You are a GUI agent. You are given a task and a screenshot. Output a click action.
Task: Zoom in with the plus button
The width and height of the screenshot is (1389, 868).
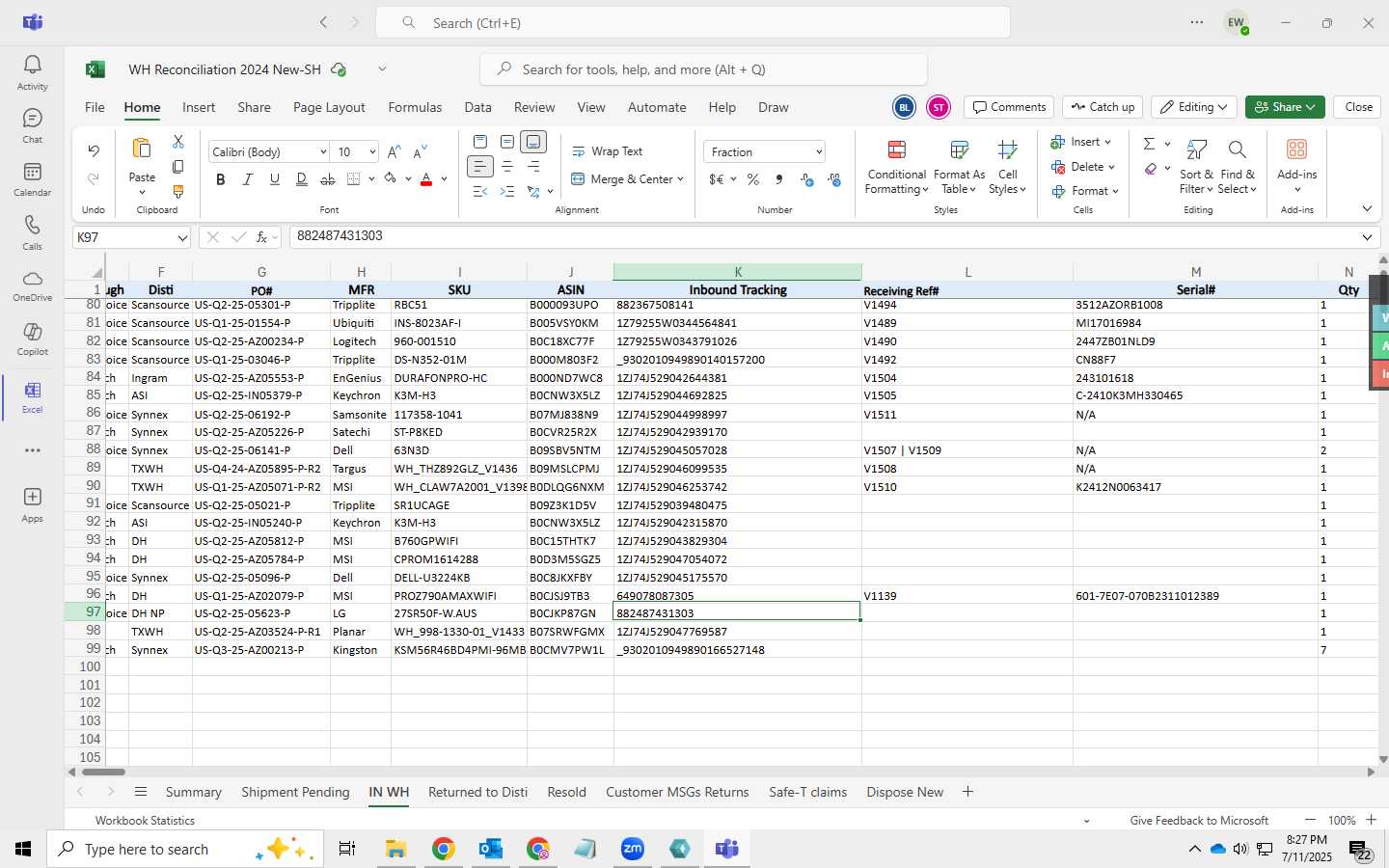click(x=1371, y=820)
